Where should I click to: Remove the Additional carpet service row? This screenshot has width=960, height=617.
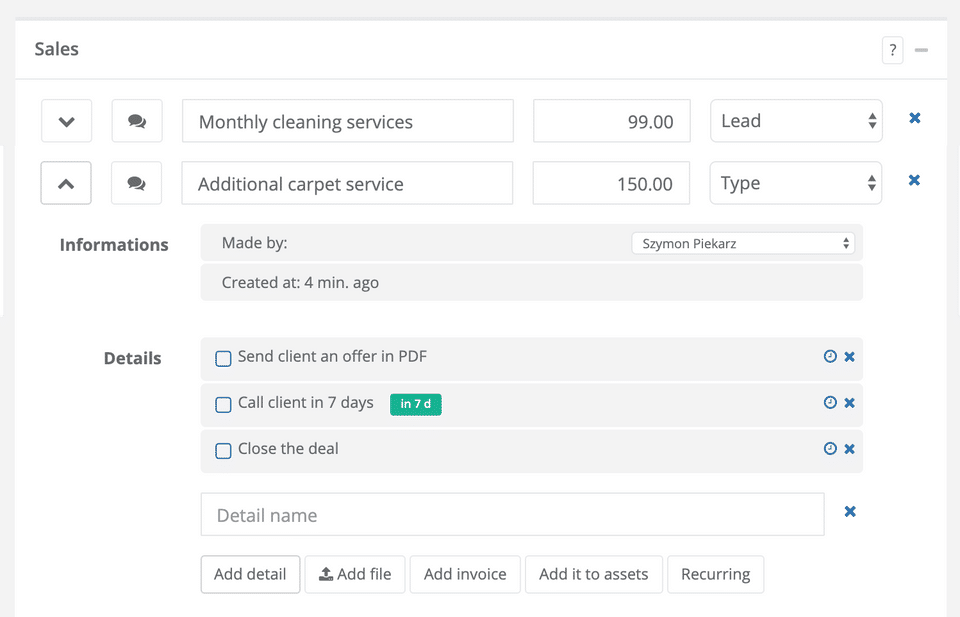click(914, 180)
